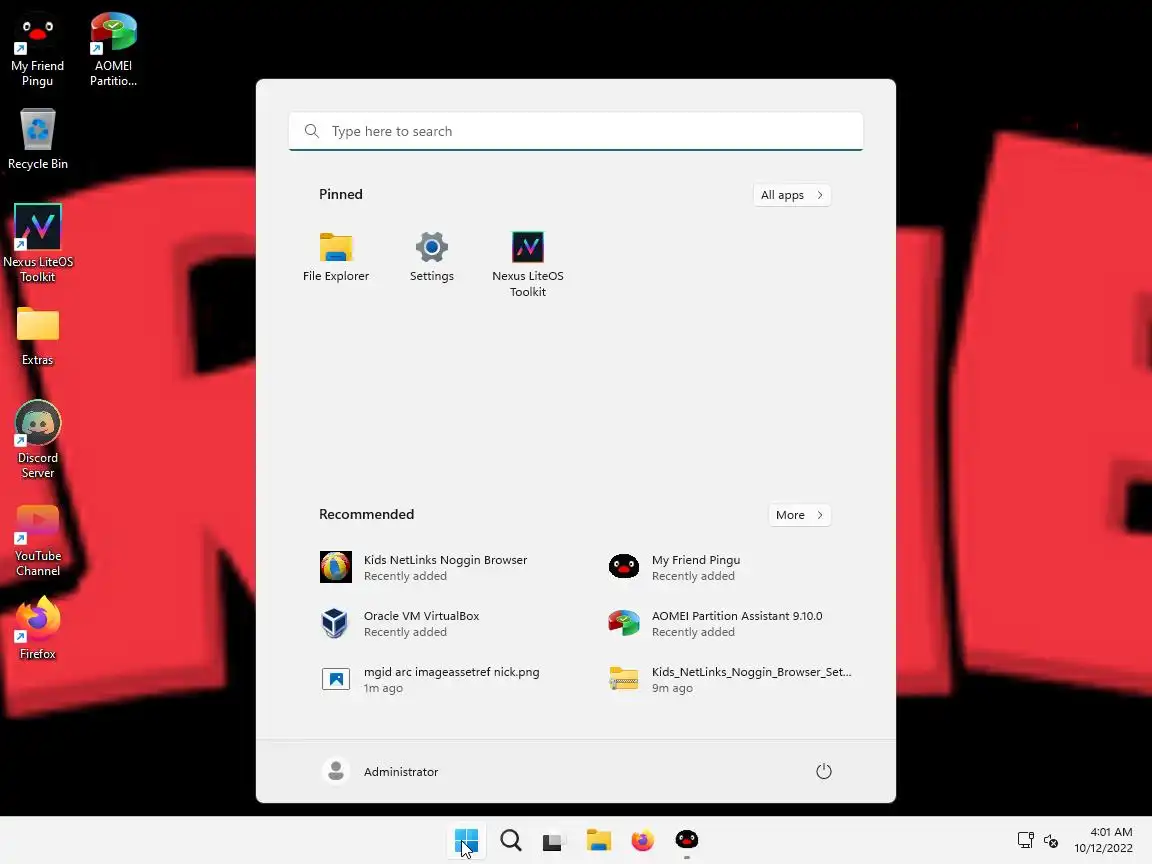
Task: Open AOMEI Partition Assistant desktop shortcut
Action: [x=113, y=50]
